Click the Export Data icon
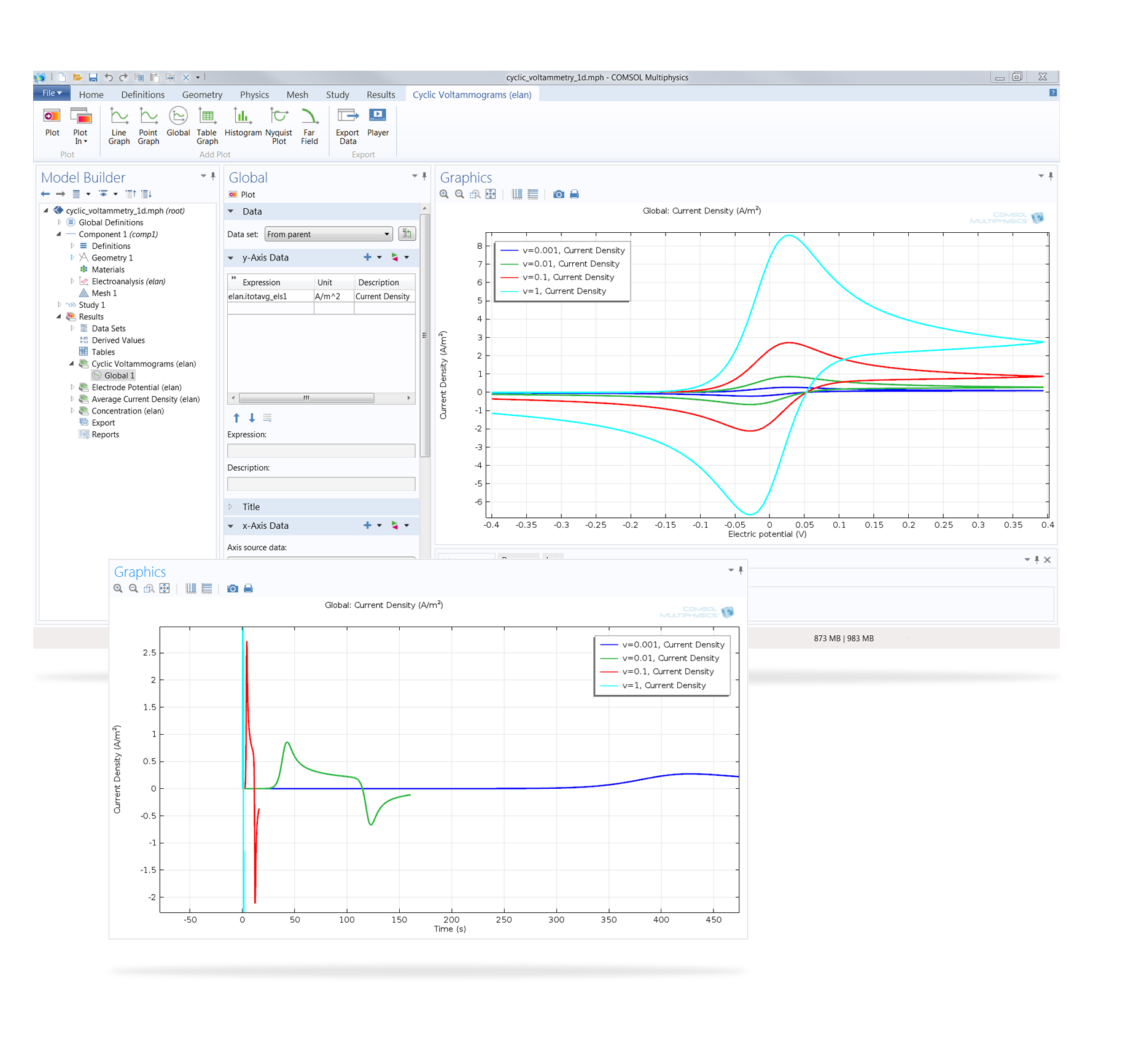Viewport: 1125px width, 1064px height. click(x=348, y=126)
